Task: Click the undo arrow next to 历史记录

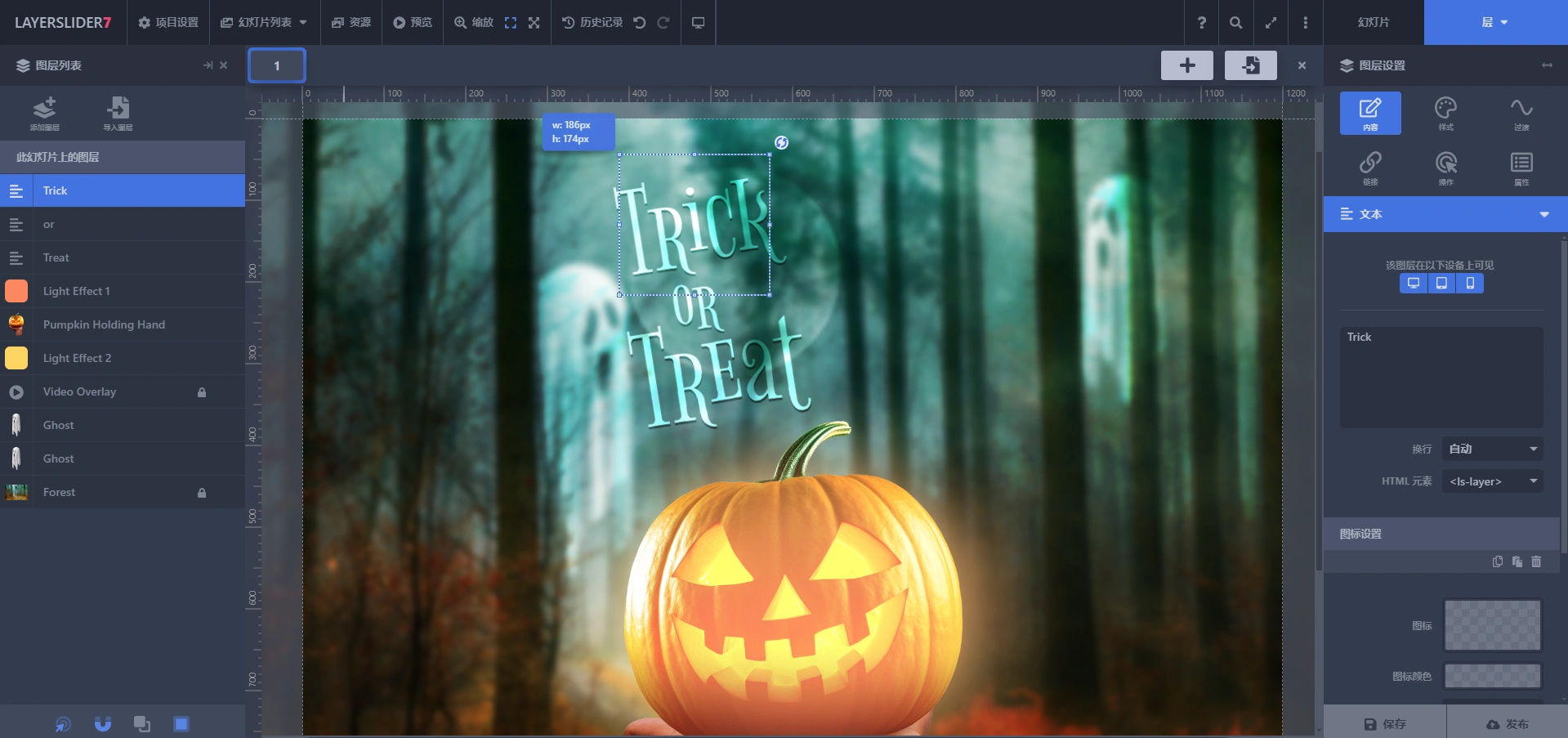Action: point(639,22)
